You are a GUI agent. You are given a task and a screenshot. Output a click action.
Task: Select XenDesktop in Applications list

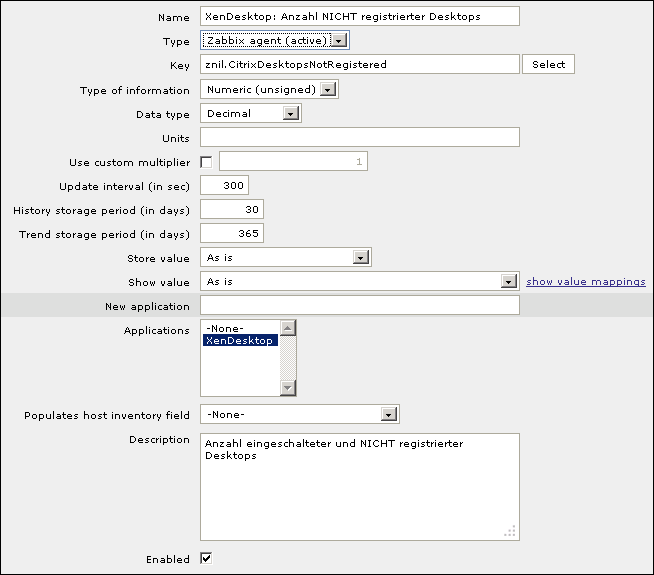240,341
